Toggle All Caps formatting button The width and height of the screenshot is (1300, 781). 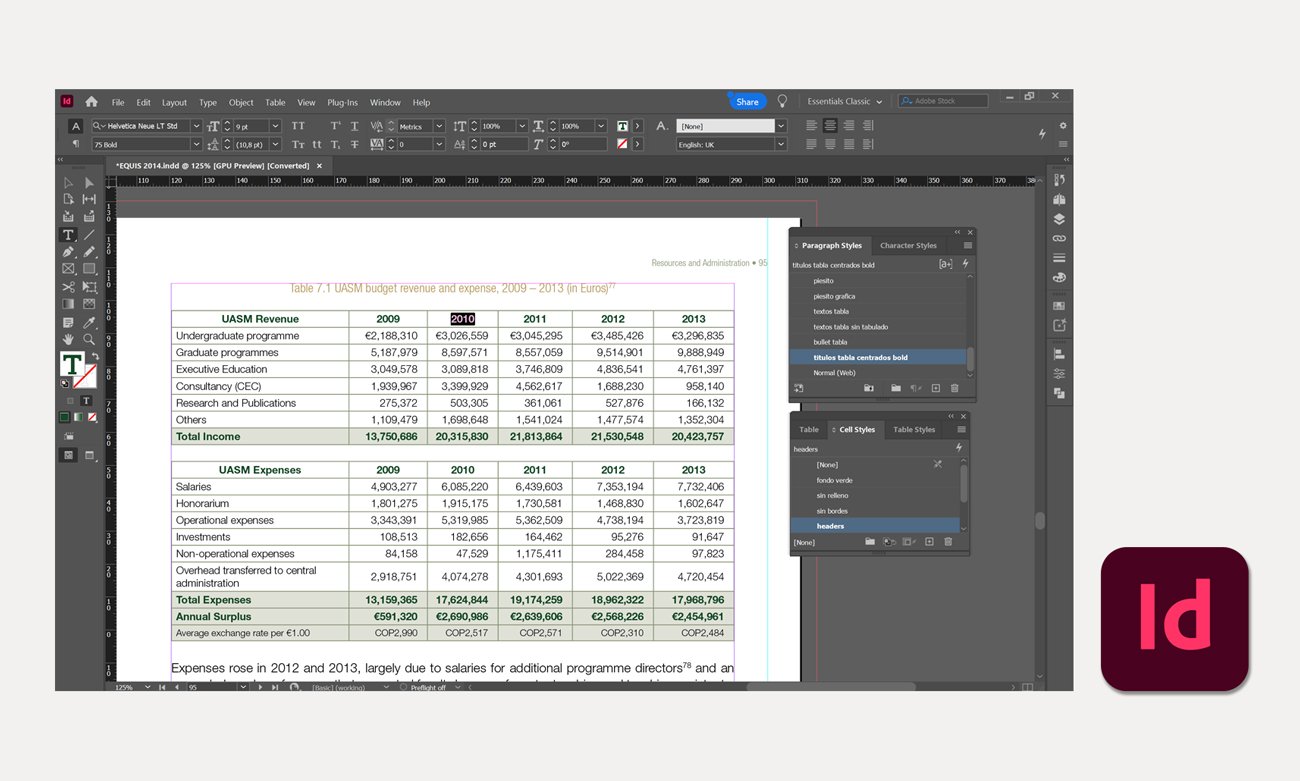point(298,126)
